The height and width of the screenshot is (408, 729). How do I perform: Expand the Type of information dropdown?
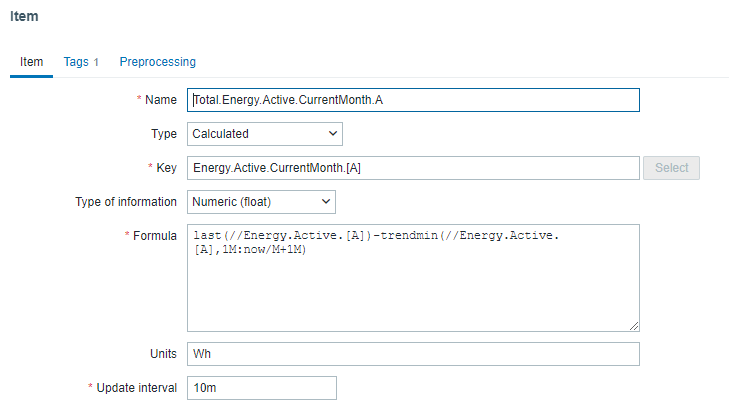pyautogui.click(x=261, y=201)
